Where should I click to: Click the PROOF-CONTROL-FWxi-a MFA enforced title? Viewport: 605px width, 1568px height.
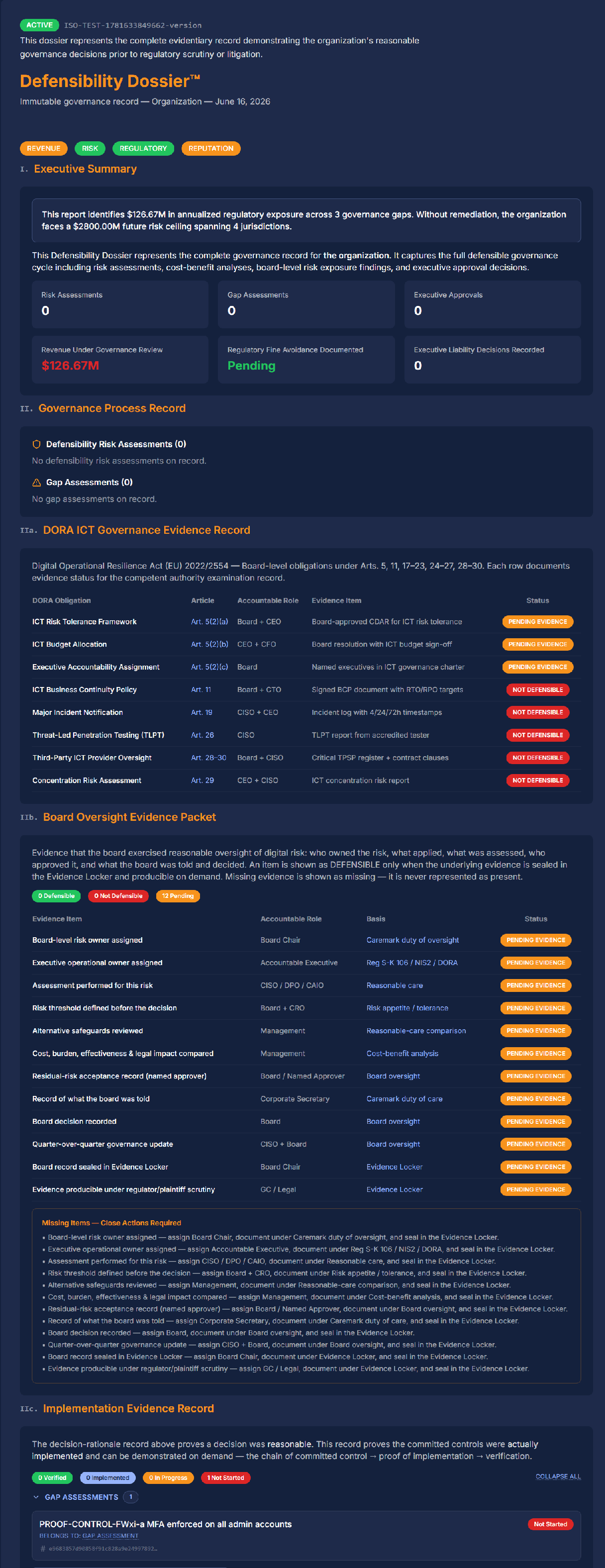(166, 1524)
